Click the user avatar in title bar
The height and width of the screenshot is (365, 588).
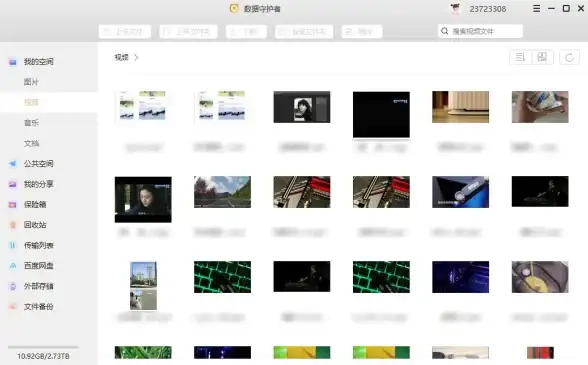click(456, 8)
